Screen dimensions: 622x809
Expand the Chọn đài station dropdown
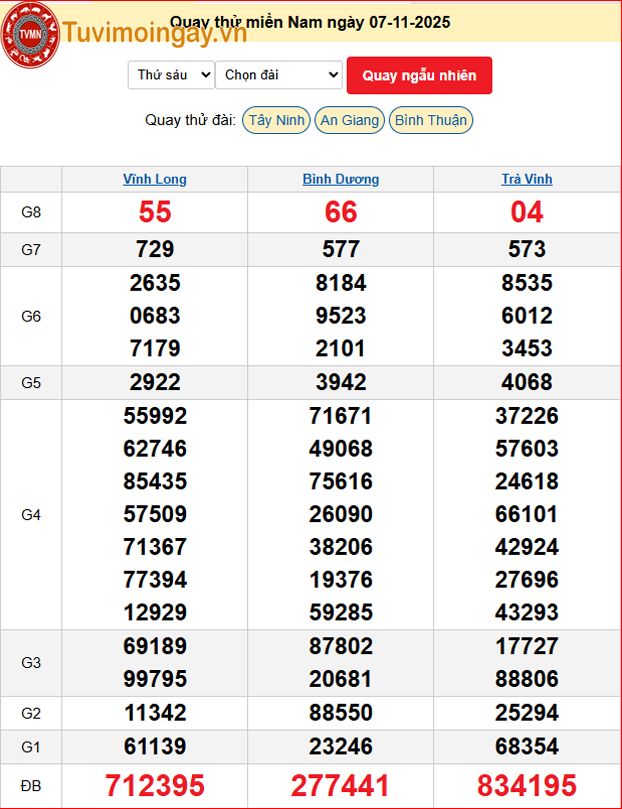point(279,75)
